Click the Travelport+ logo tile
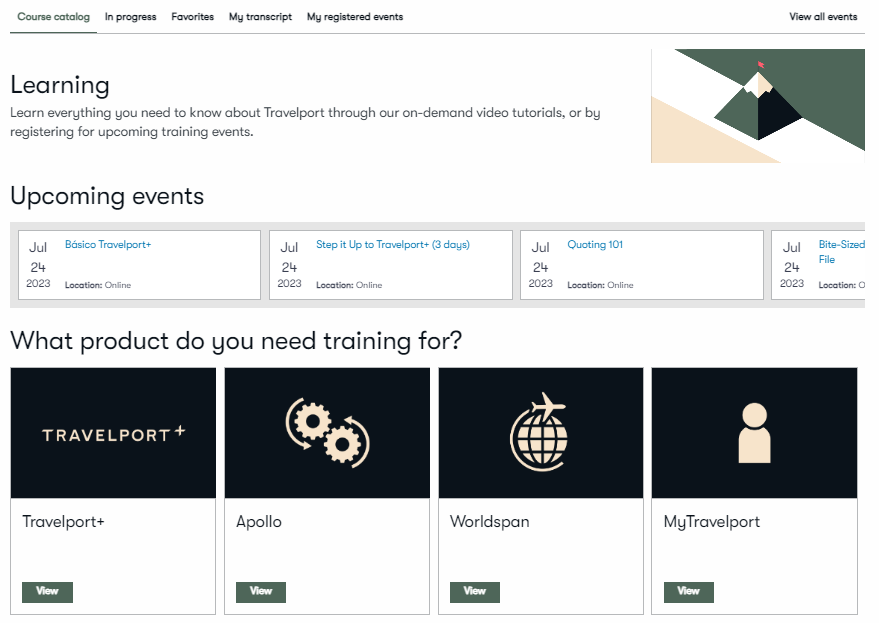Viewport: 879px width, 623px height. (113, 433)
